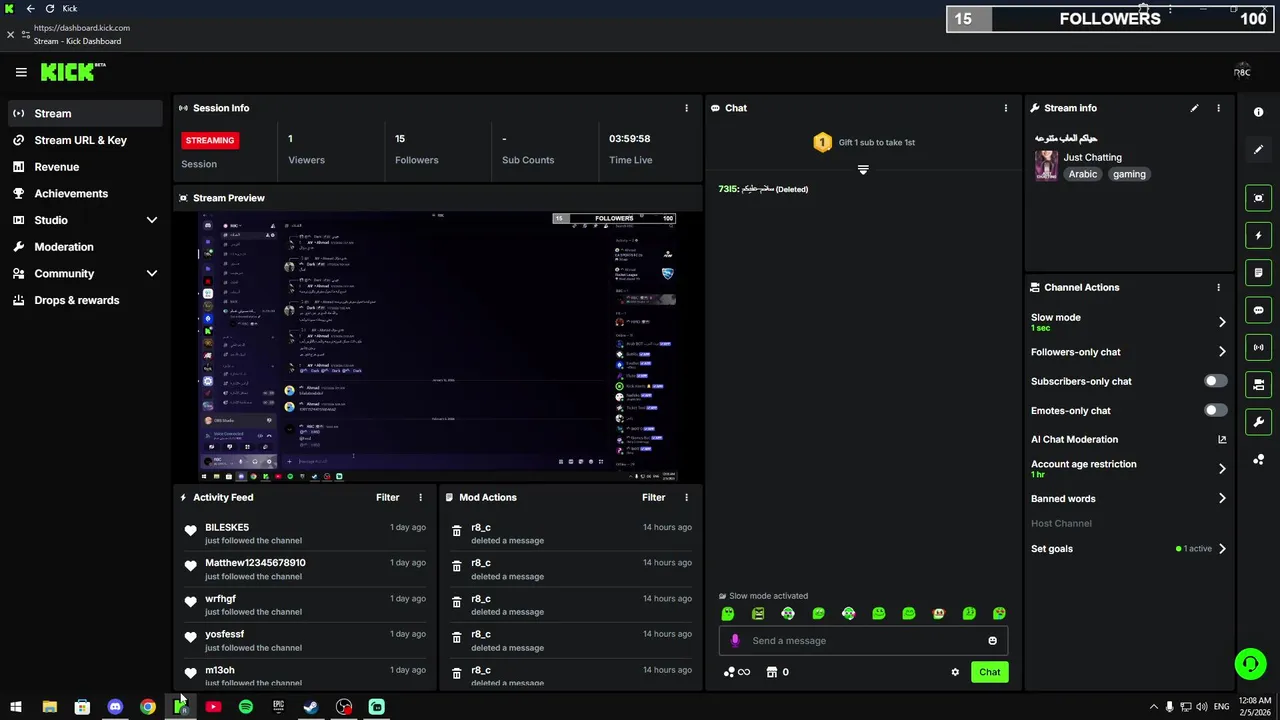The image size is (1280, 720).
Task: Insert the last green emote with heart eyes
Action: click(x=999, y=614)
